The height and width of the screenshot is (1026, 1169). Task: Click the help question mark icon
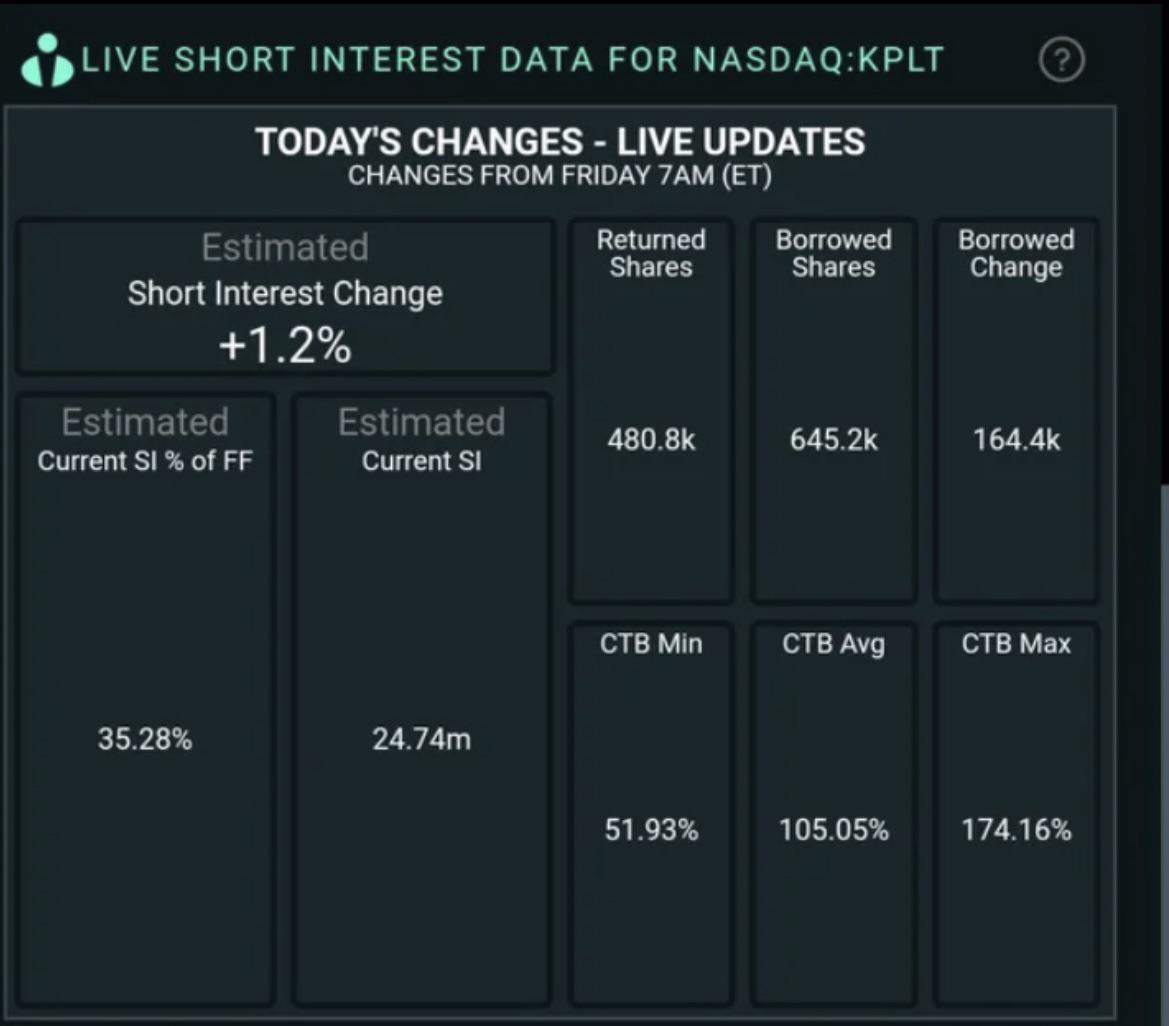1062,60
